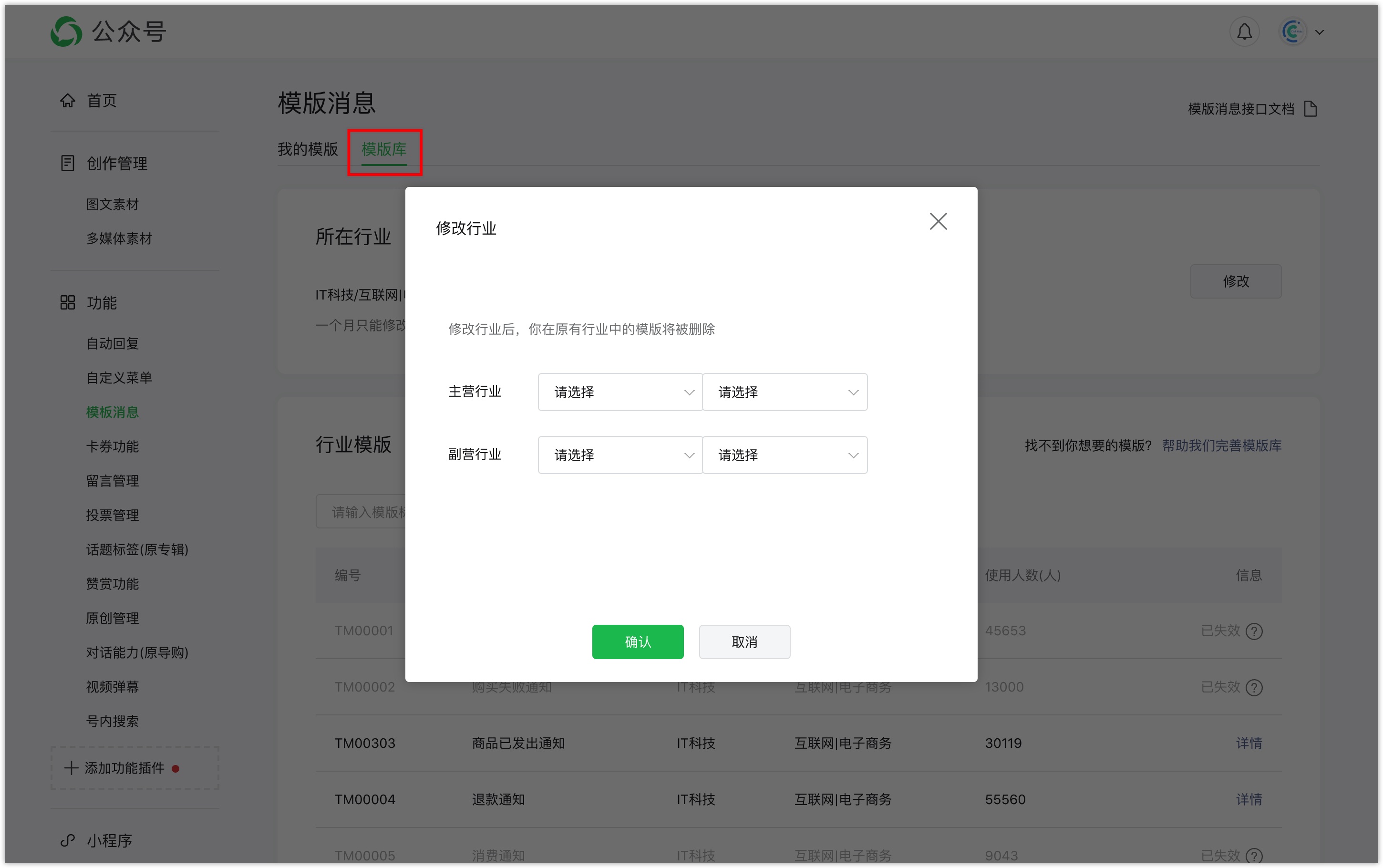Click the account avatar icon
The height and width of the screenshot is (868, 1383).
(x=1292, y=31)
